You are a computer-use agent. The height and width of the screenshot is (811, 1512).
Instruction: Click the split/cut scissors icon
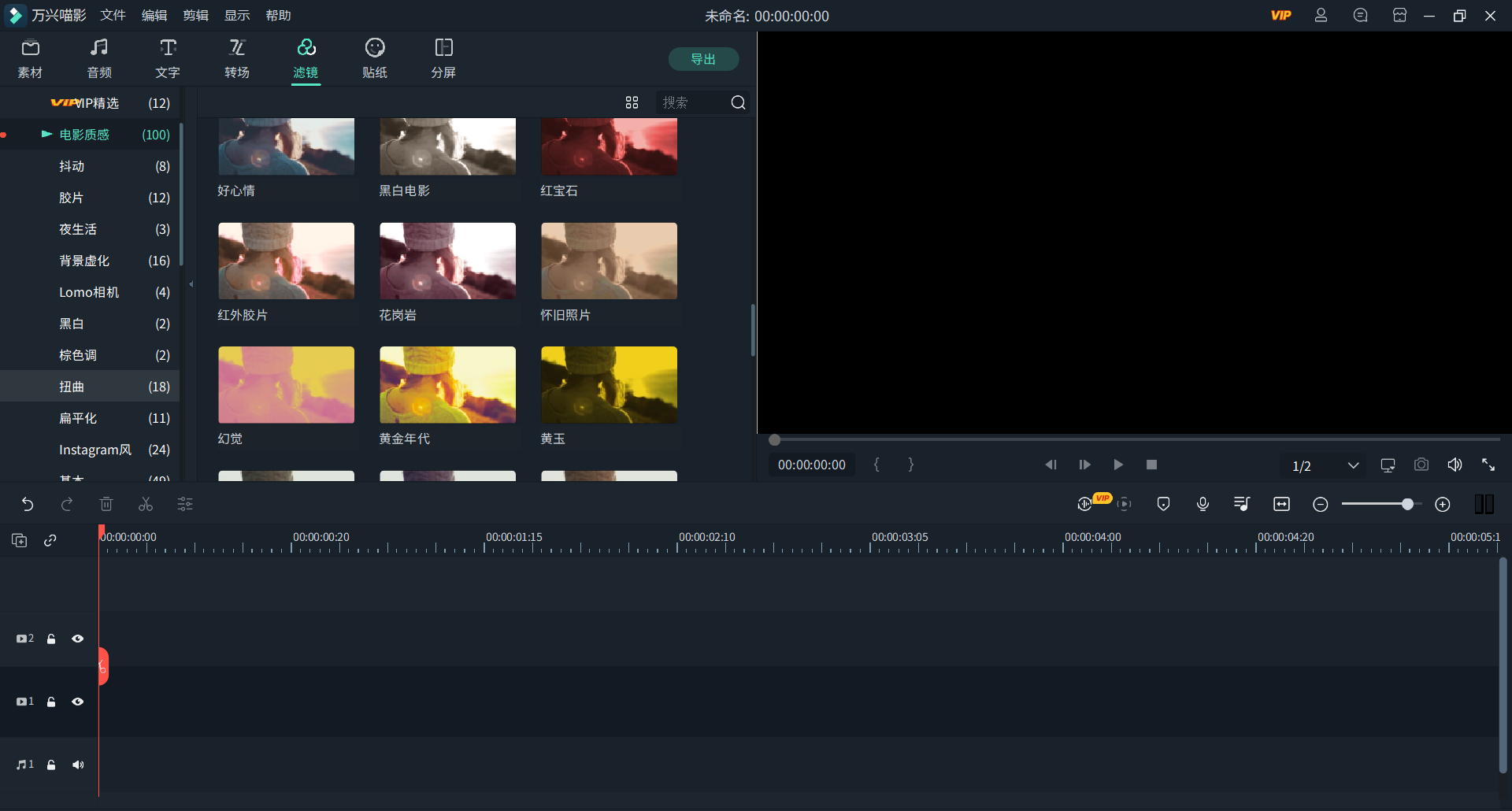click(x=146, y=504)
